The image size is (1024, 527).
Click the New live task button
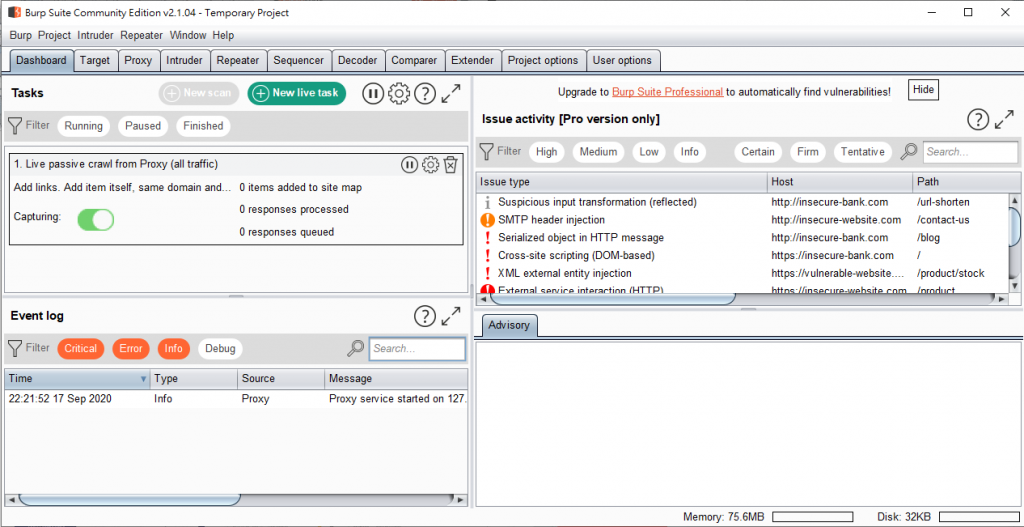pyautogui.click(x=296, y=93)
